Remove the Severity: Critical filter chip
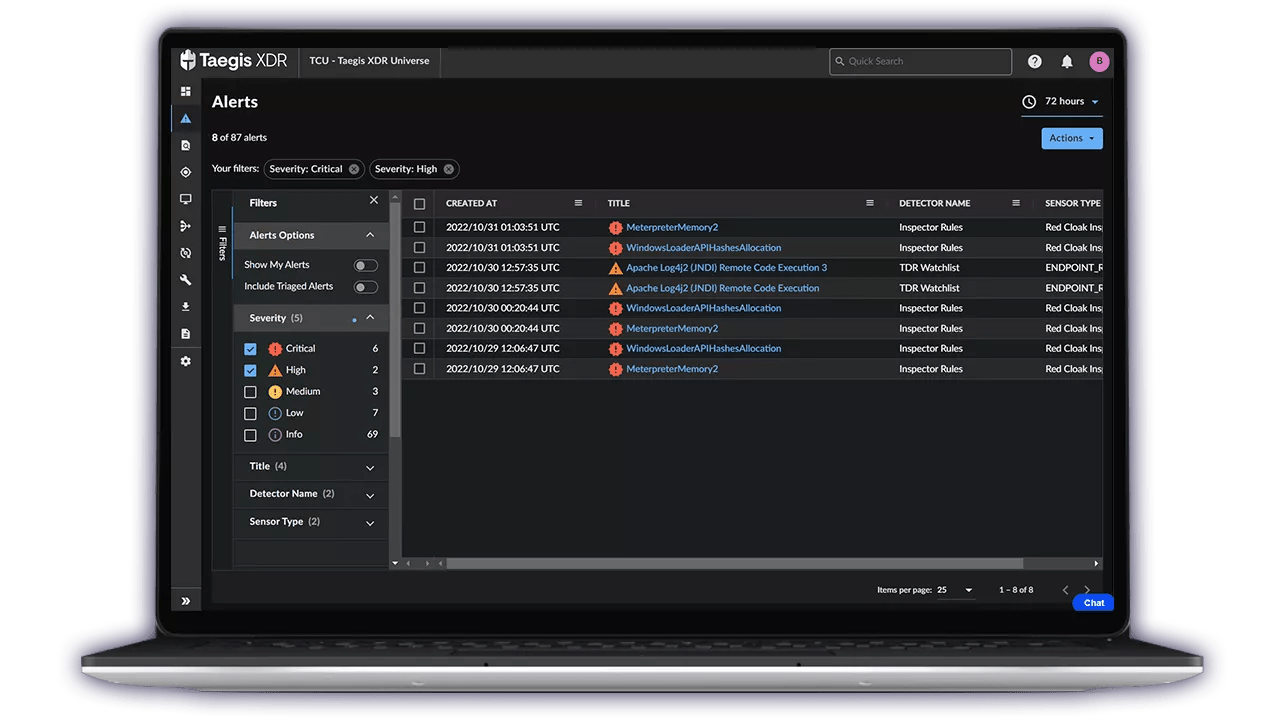 click(354, 169)
